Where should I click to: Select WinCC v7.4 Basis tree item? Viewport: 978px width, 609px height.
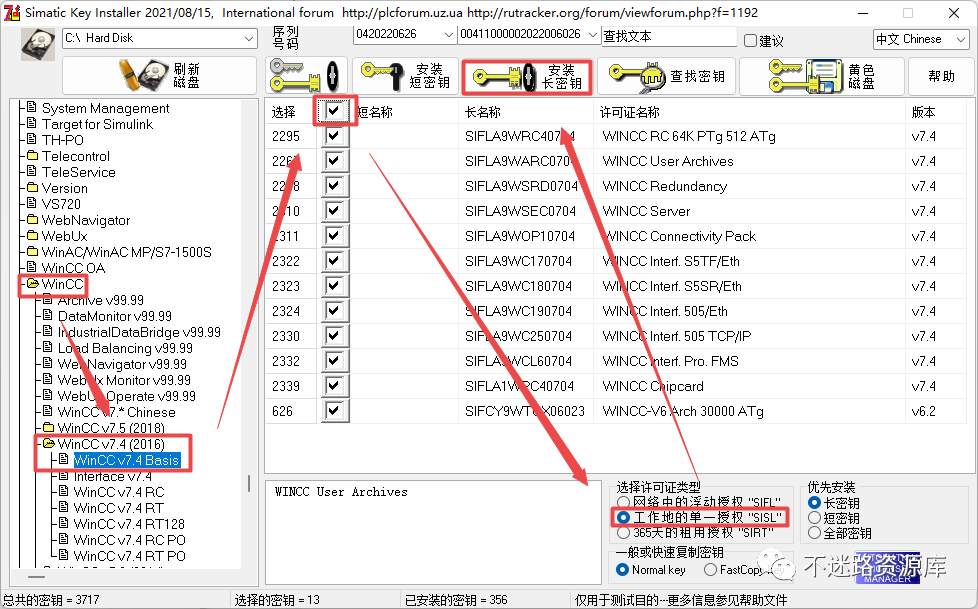click(x=127, y=460)
